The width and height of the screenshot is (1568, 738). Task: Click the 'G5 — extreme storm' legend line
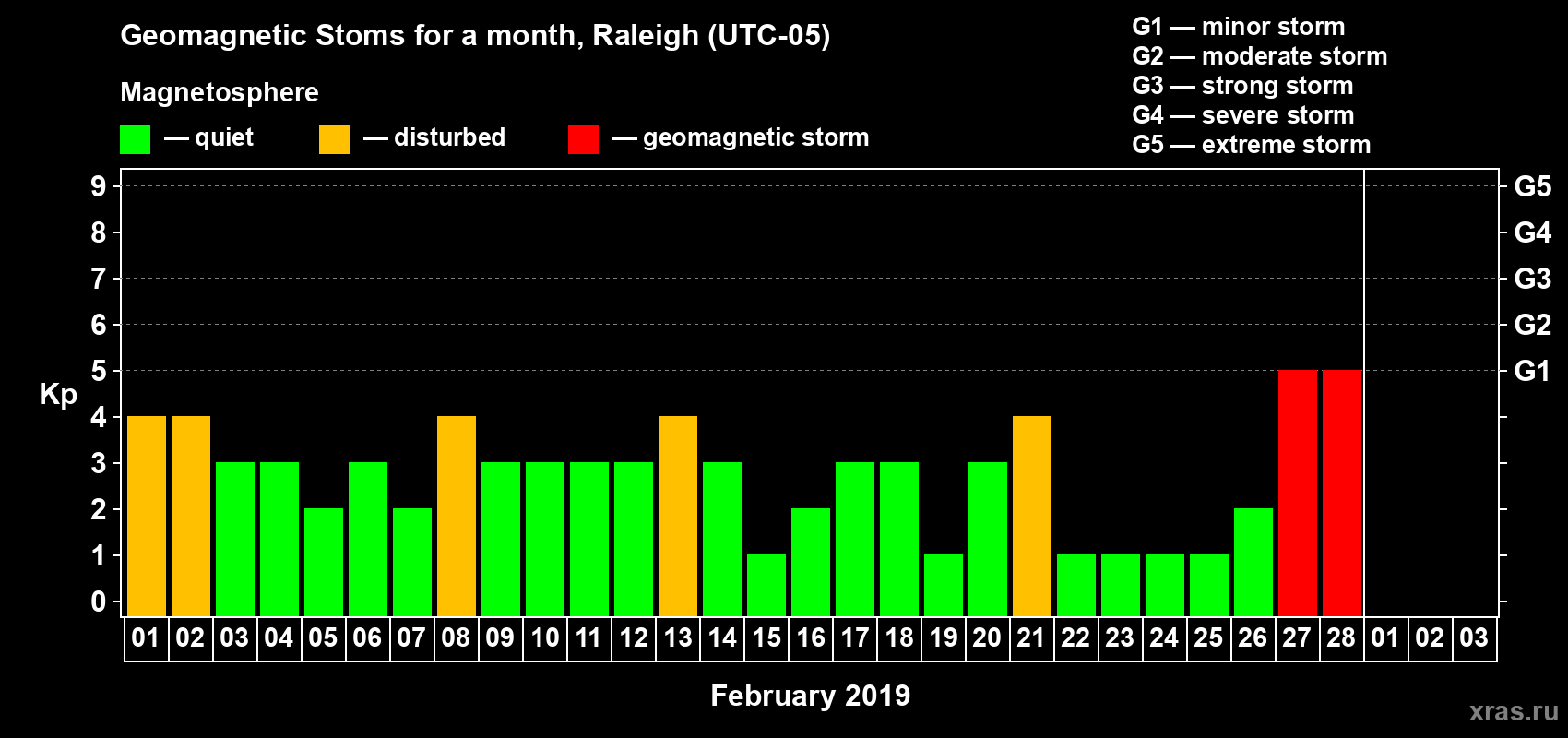point(1251,145)
